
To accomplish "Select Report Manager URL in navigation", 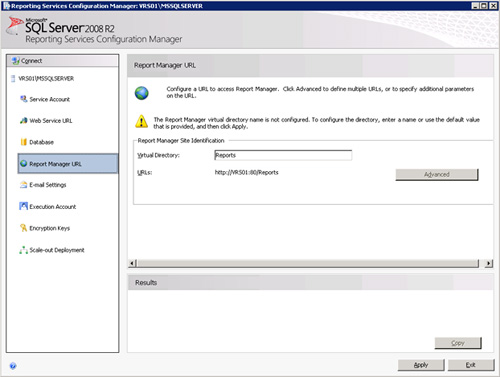I will (x=68, y=164).
